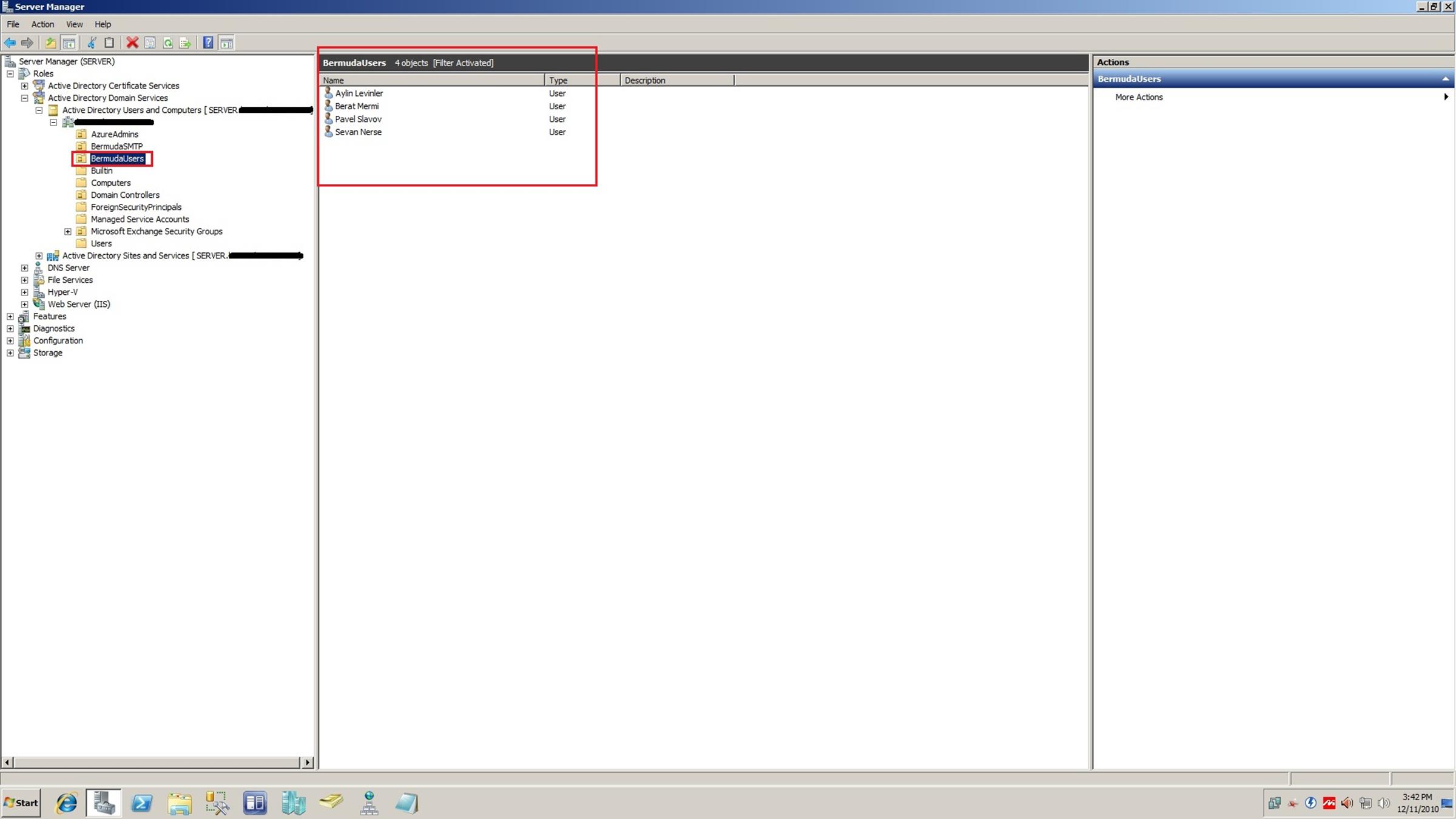Select the Domain Controllers folder
The image size is (1456, 819).
point(125,195)
